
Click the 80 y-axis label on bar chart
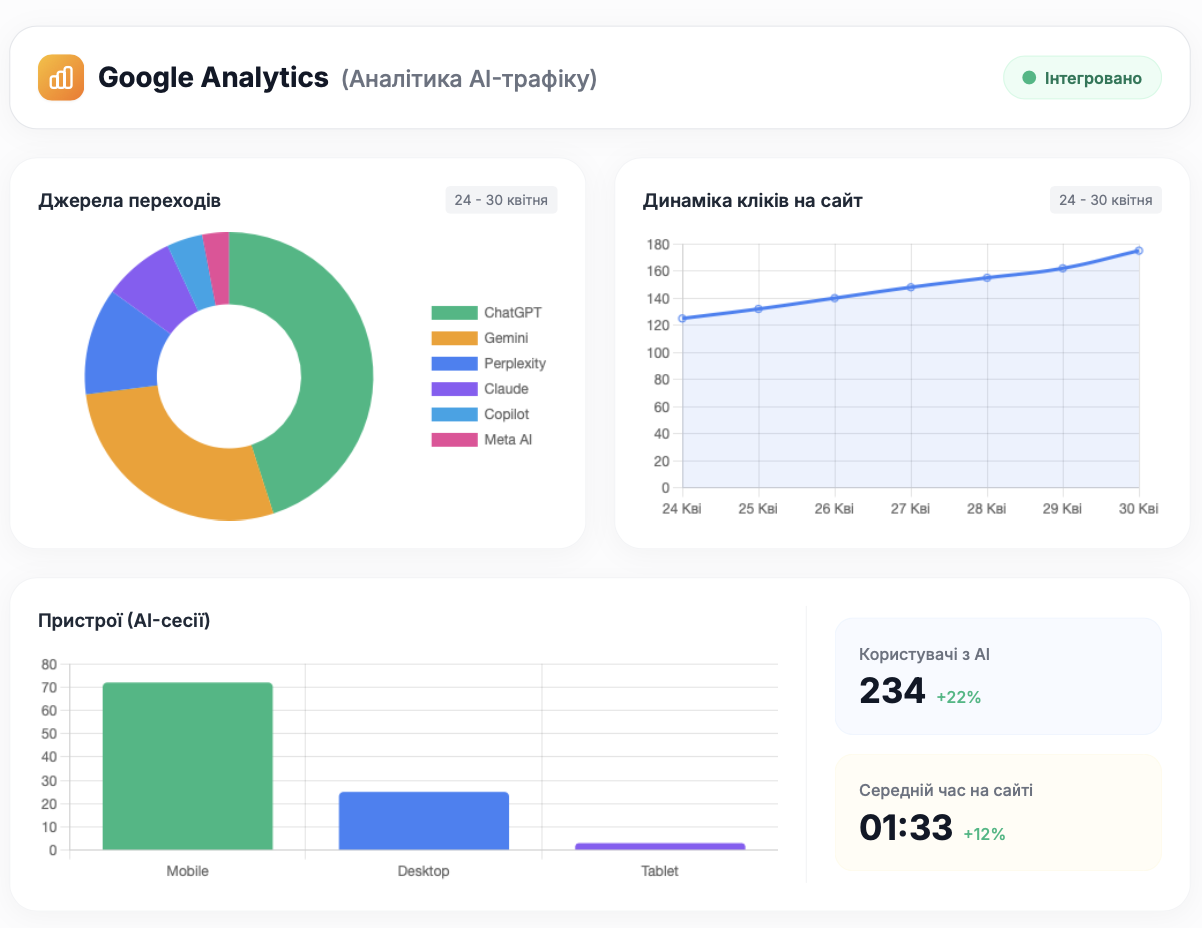tap(49, 664)
